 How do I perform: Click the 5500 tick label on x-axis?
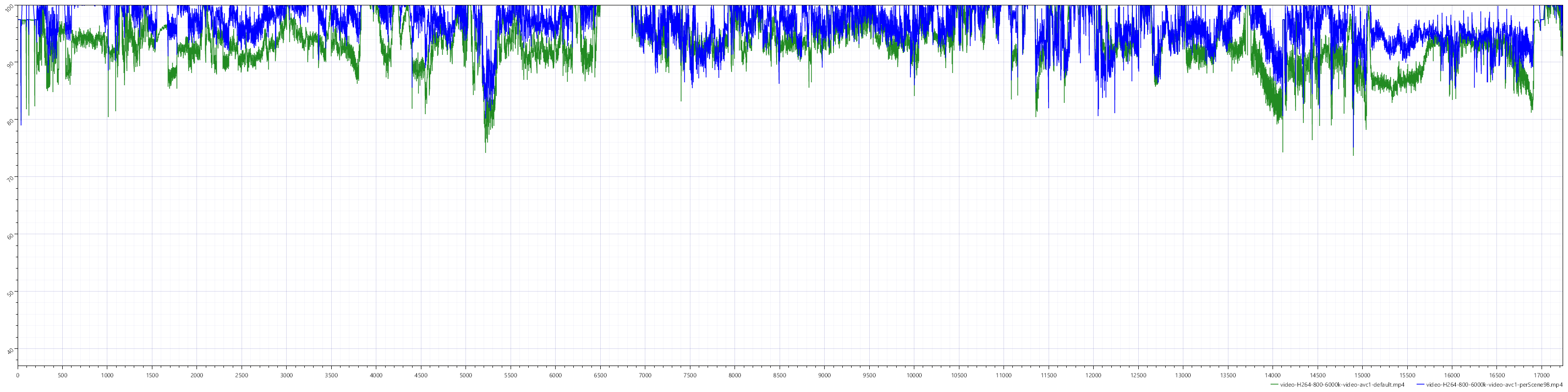click(511, 375)
